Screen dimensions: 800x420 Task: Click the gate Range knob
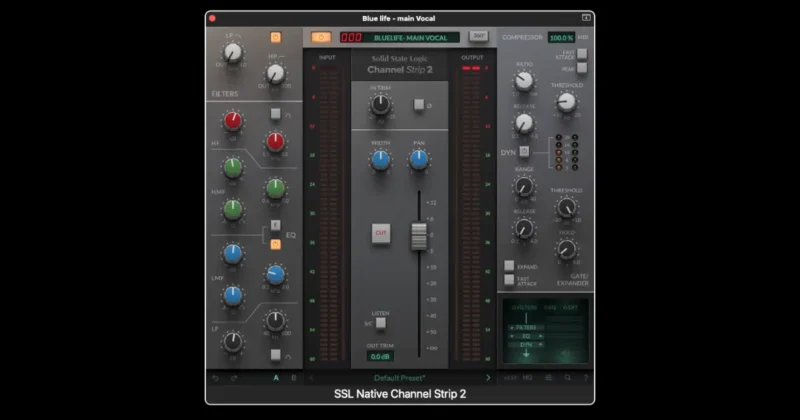(x=524, y=187)
